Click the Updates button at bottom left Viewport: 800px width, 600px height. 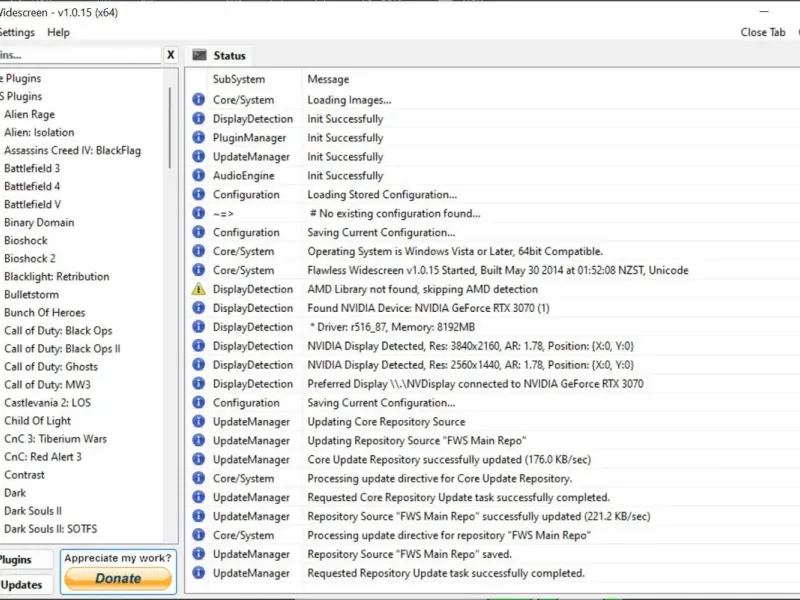(x=24, y=585)
